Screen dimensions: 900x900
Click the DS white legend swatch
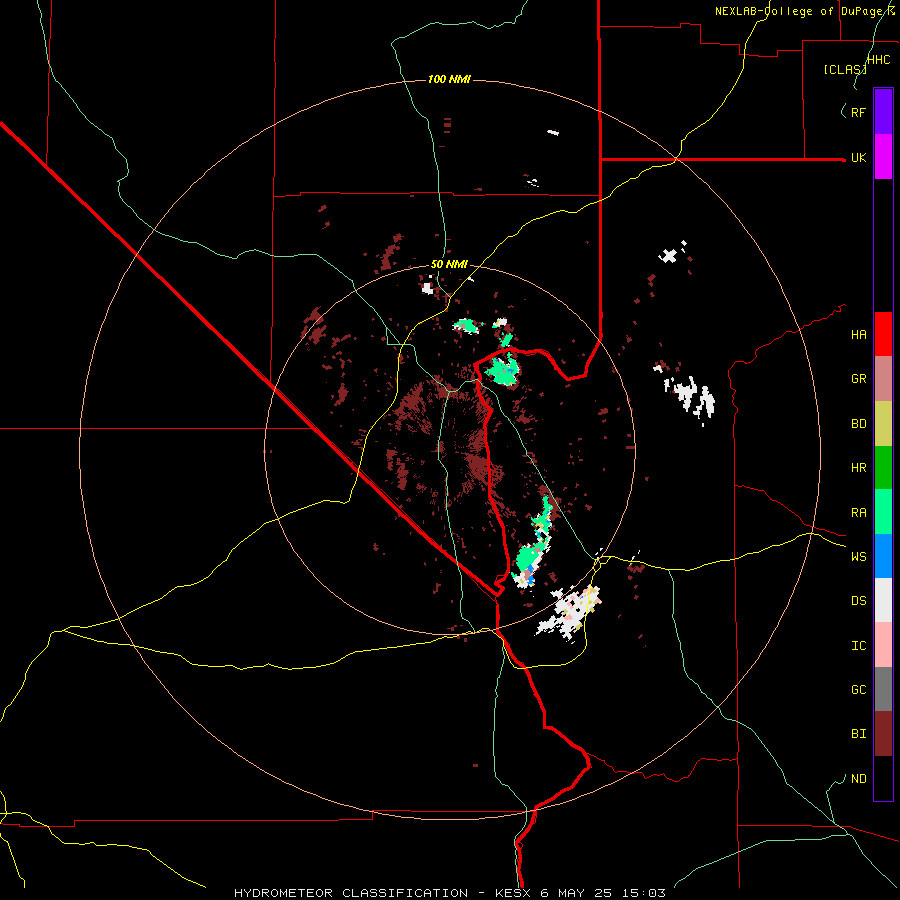[883, 600]
